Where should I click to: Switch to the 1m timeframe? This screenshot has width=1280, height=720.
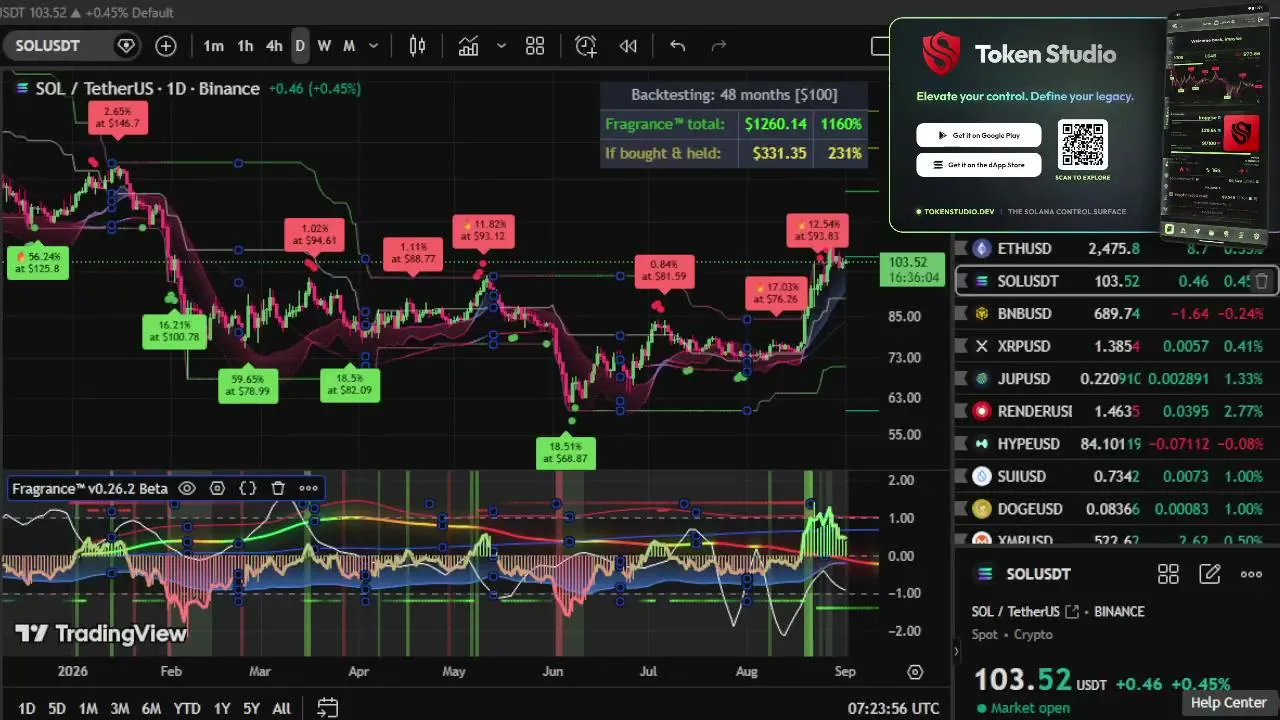pyautogui.click(x=213, y=46)
